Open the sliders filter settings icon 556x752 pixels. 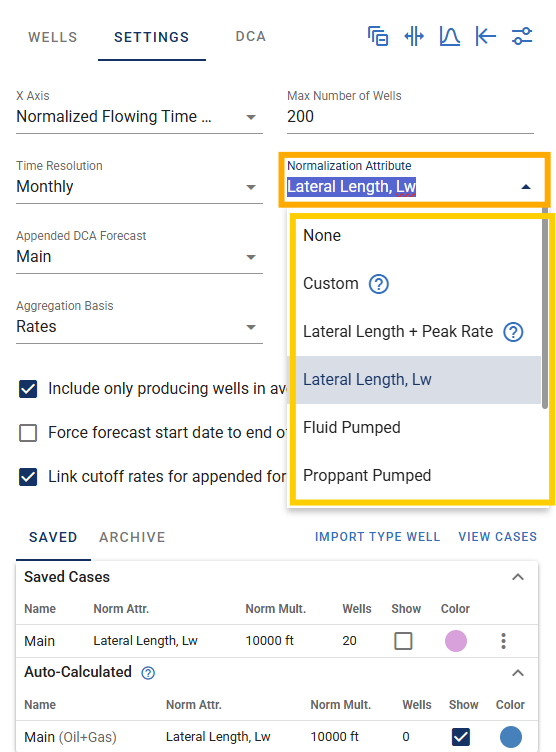tap(521, 36)
